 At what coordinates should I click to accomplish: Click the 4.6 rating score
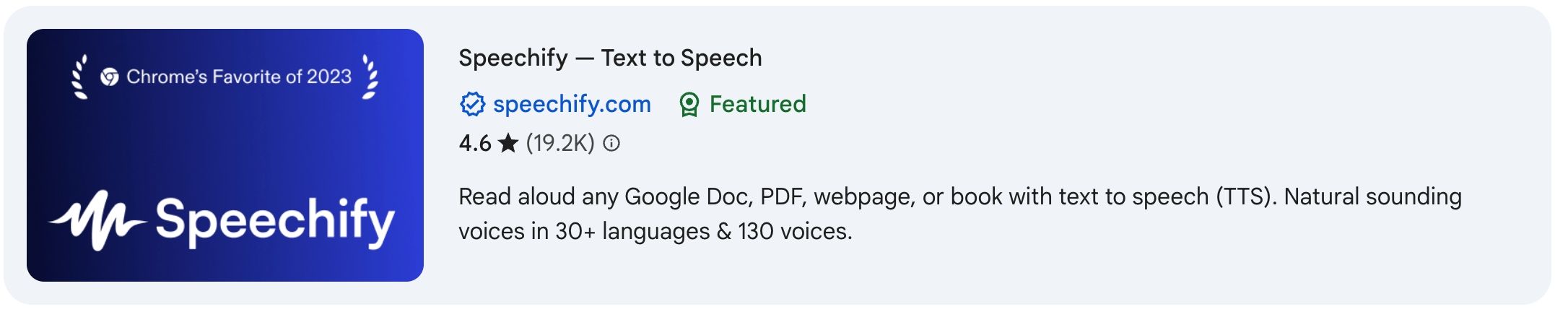pos(475,143)
